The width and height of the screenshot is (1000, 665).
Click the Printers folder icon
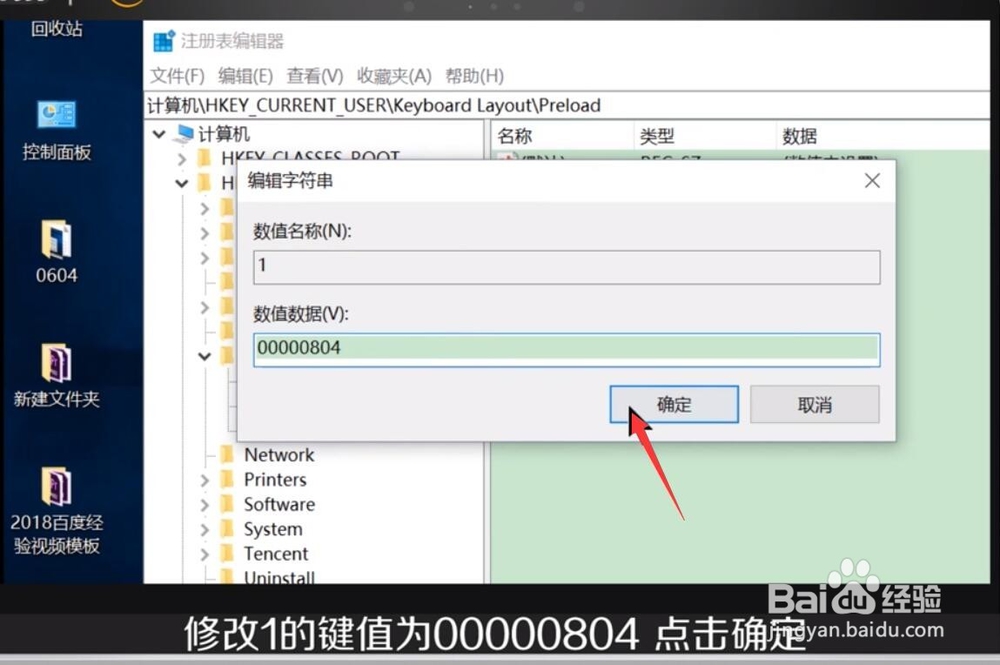click(x=226, y=480)
